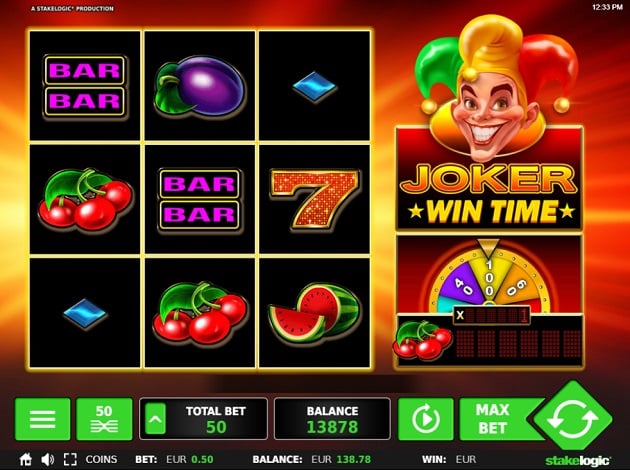Viewport: 630px width, 470px height.
Task: Click the purple plum symbol
Action: (x=200, y=86)
